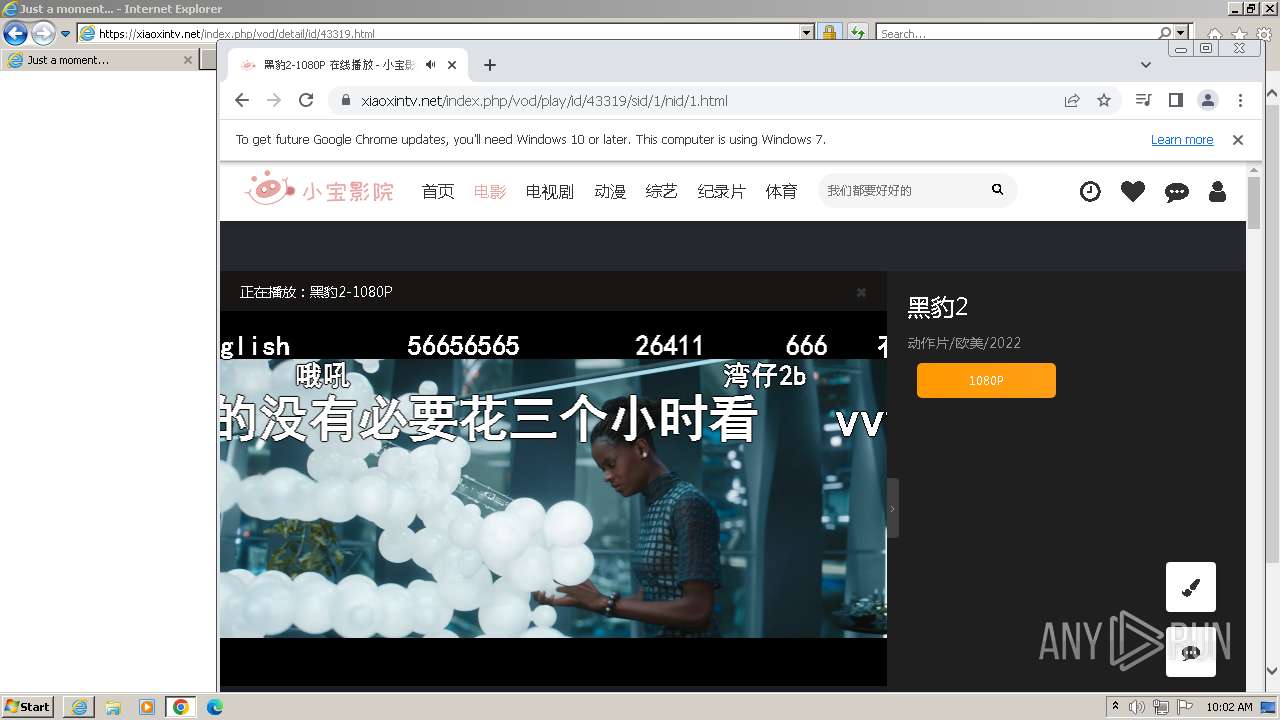Screen dimensions: 1280x720
Task: Open File Explorer from taskbar
Action: click(113, 707)
